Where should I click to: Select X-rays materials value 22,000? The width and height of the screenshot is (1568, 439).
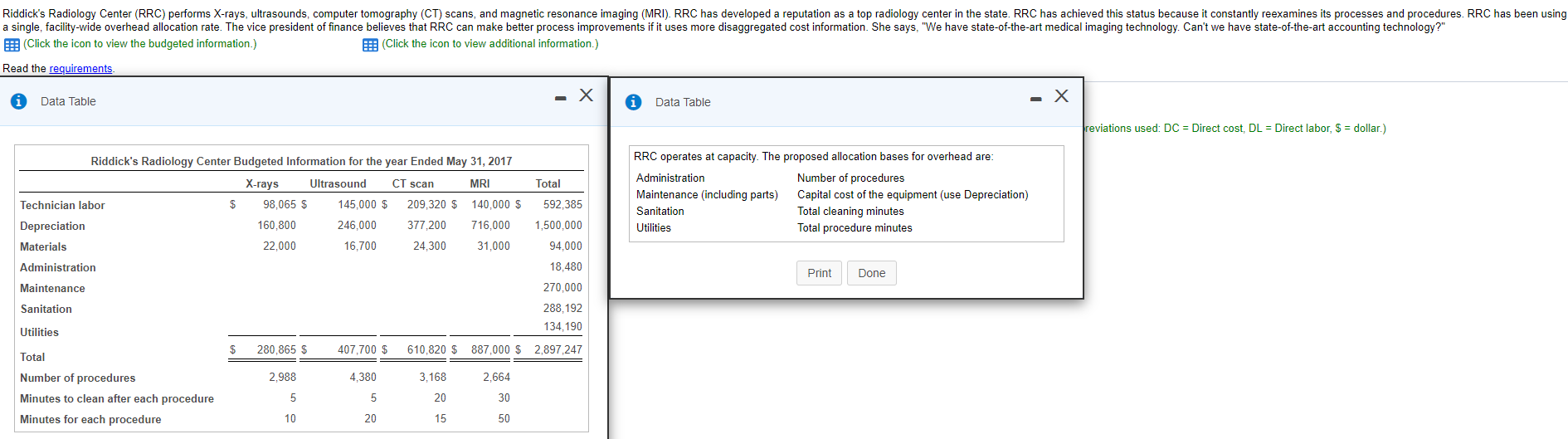[280, 246]
